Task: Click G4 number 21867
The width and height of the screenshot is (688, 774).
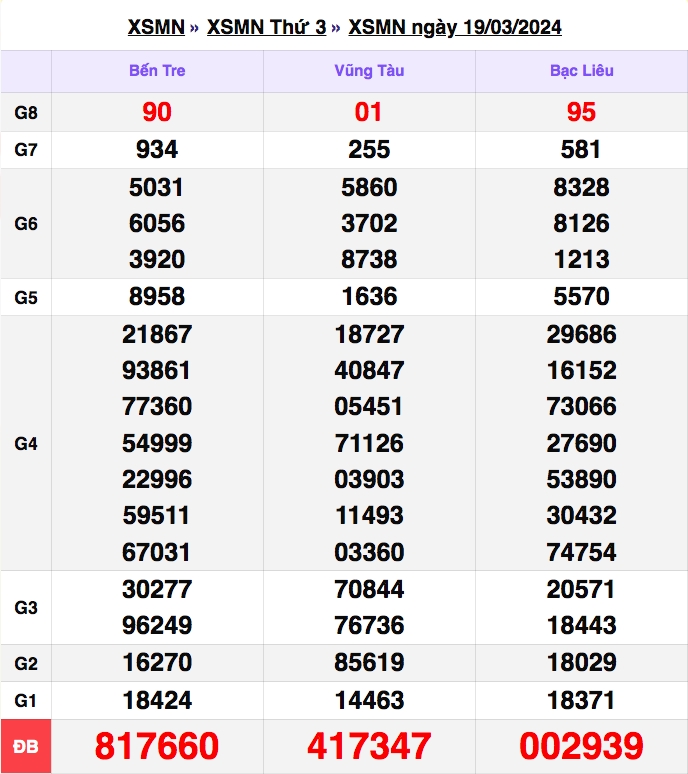Action: 157,335
